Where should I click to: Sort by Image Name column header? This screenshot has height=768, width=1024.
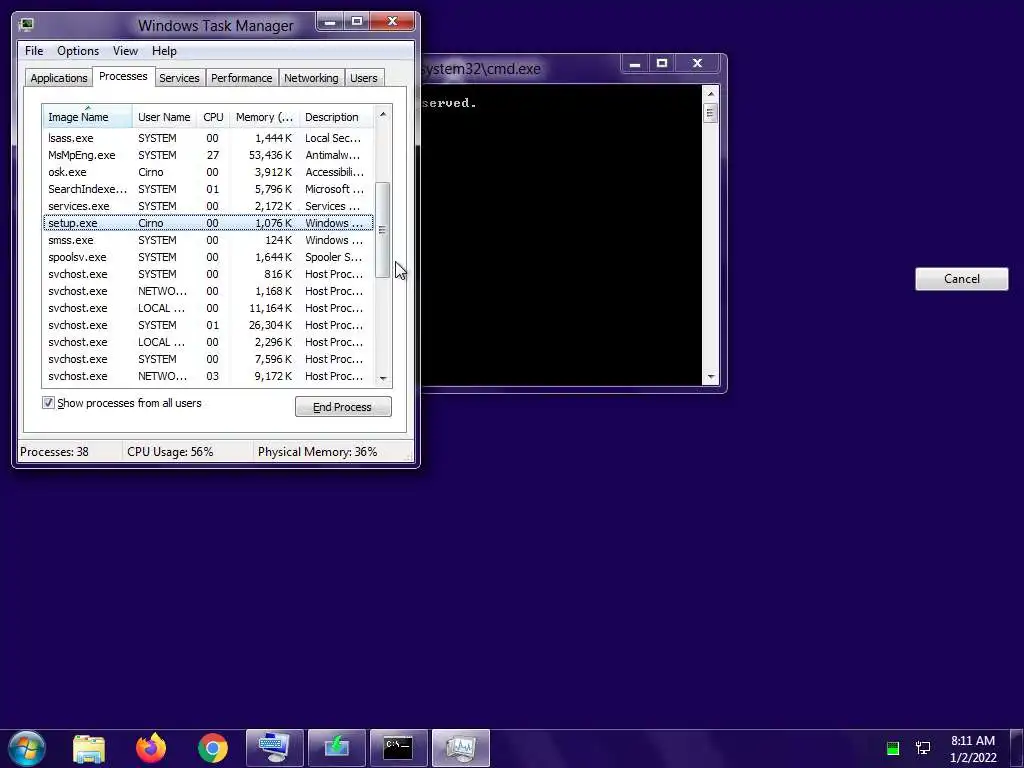(x=88, y=117)
